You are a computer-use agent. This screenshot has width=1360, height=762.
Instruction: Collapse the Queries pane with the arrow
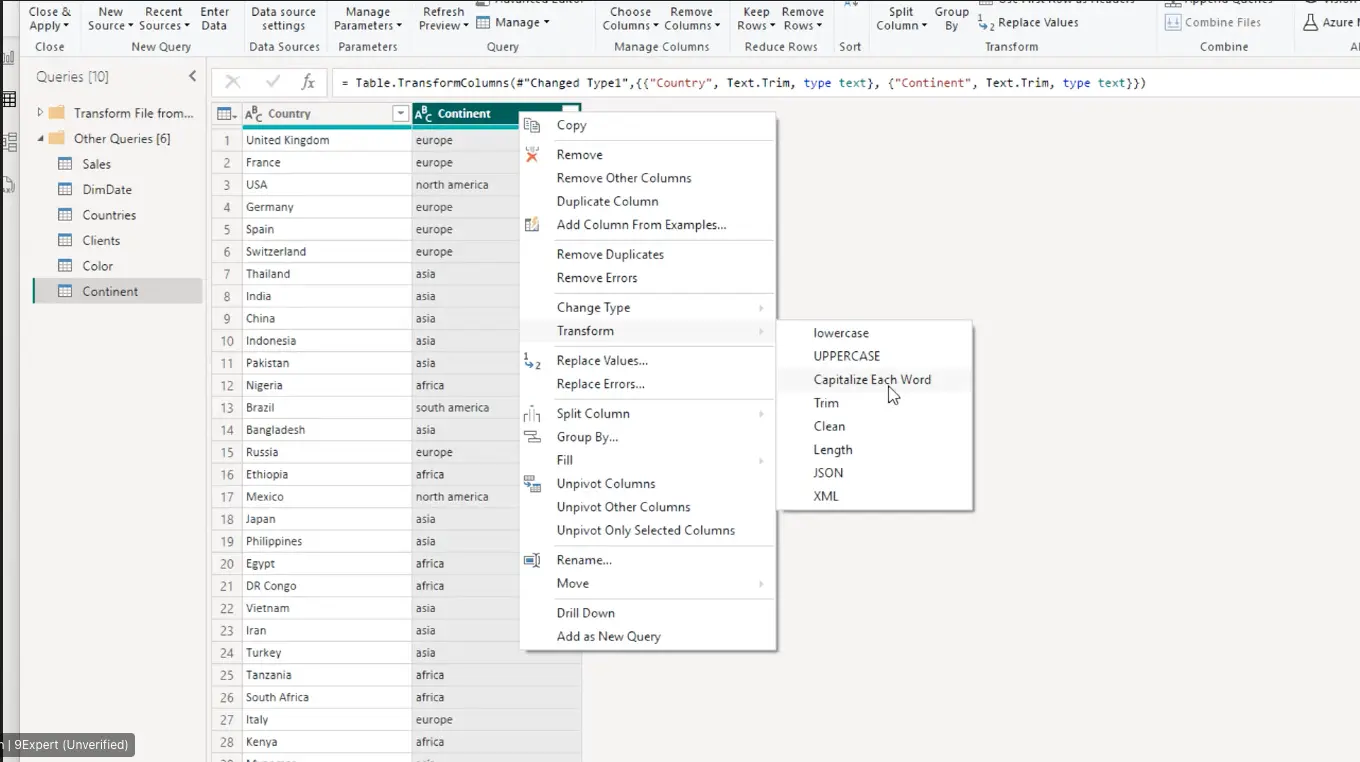(193, 77)
